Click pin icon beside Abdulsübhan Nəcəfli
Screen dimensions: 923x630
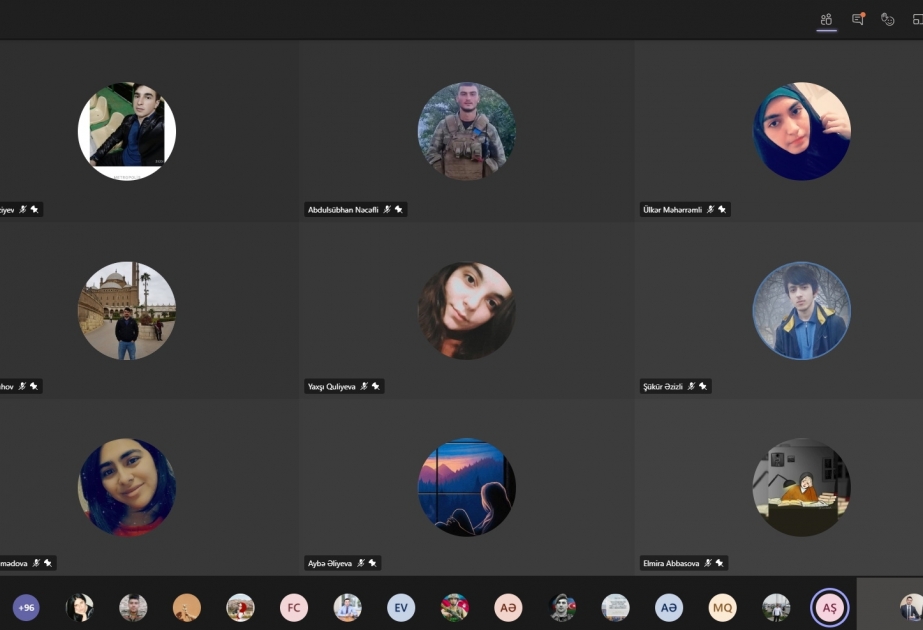399,210
